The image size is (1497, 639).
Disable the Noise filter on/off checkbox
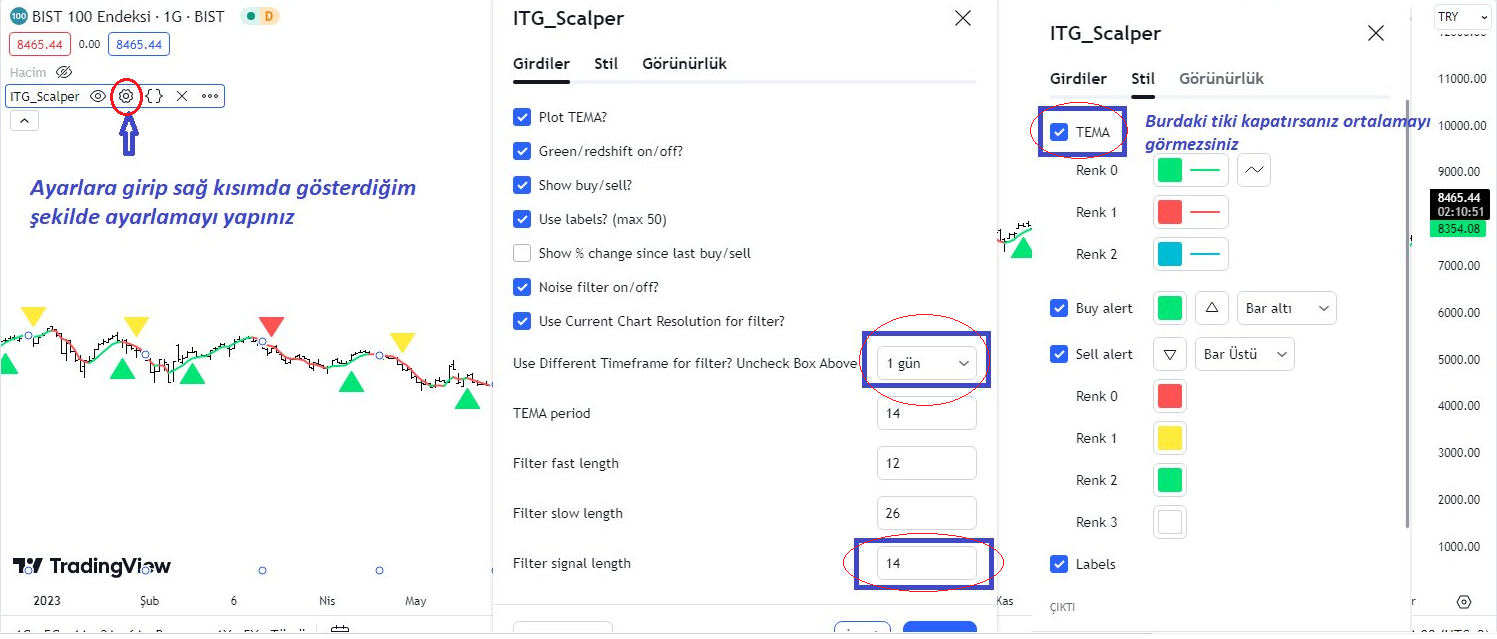[x=522, y=287]
